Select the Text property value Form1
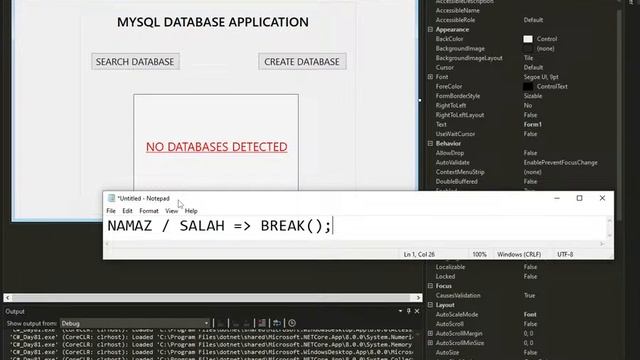640x360 pixels. click(533, 124)
